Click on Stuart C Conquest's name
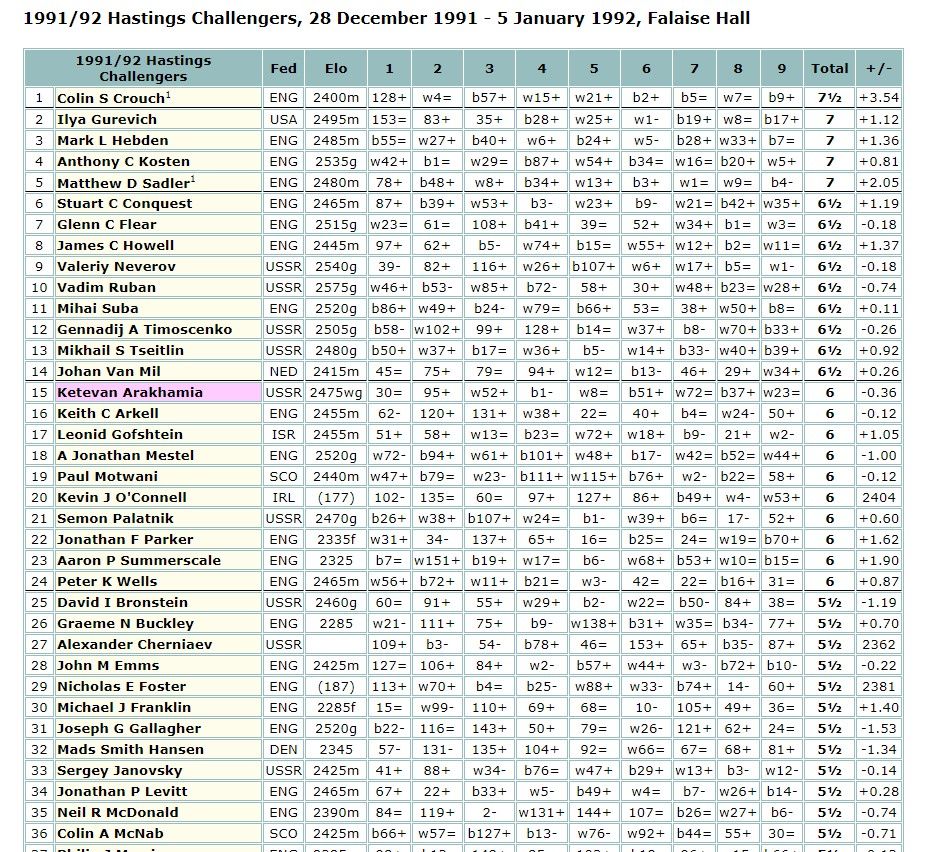This screenshot has width=925, height=852. (124, 204)
